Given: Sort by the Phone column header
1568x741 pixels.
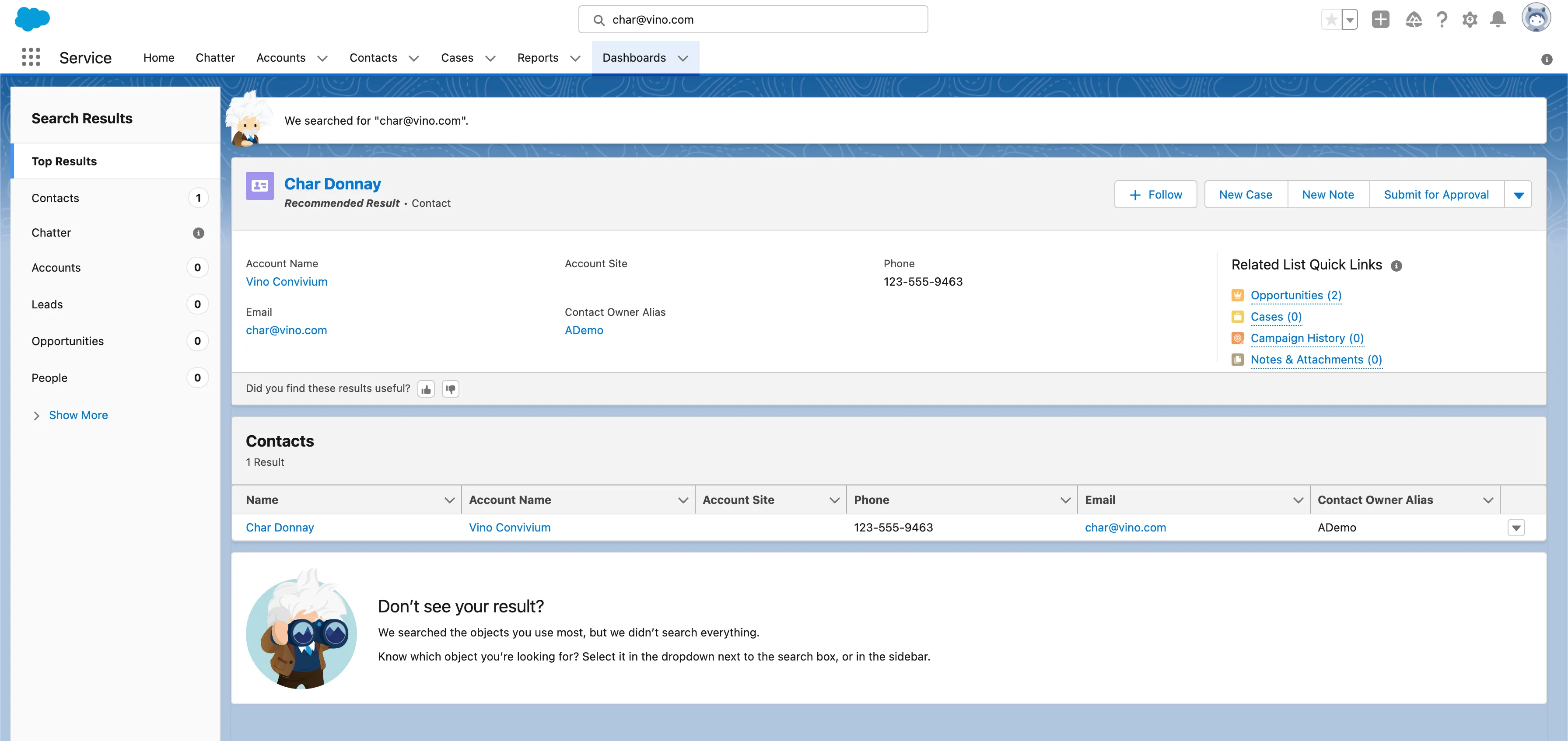Looking at the screenshot, I should (x=961, y=500).
